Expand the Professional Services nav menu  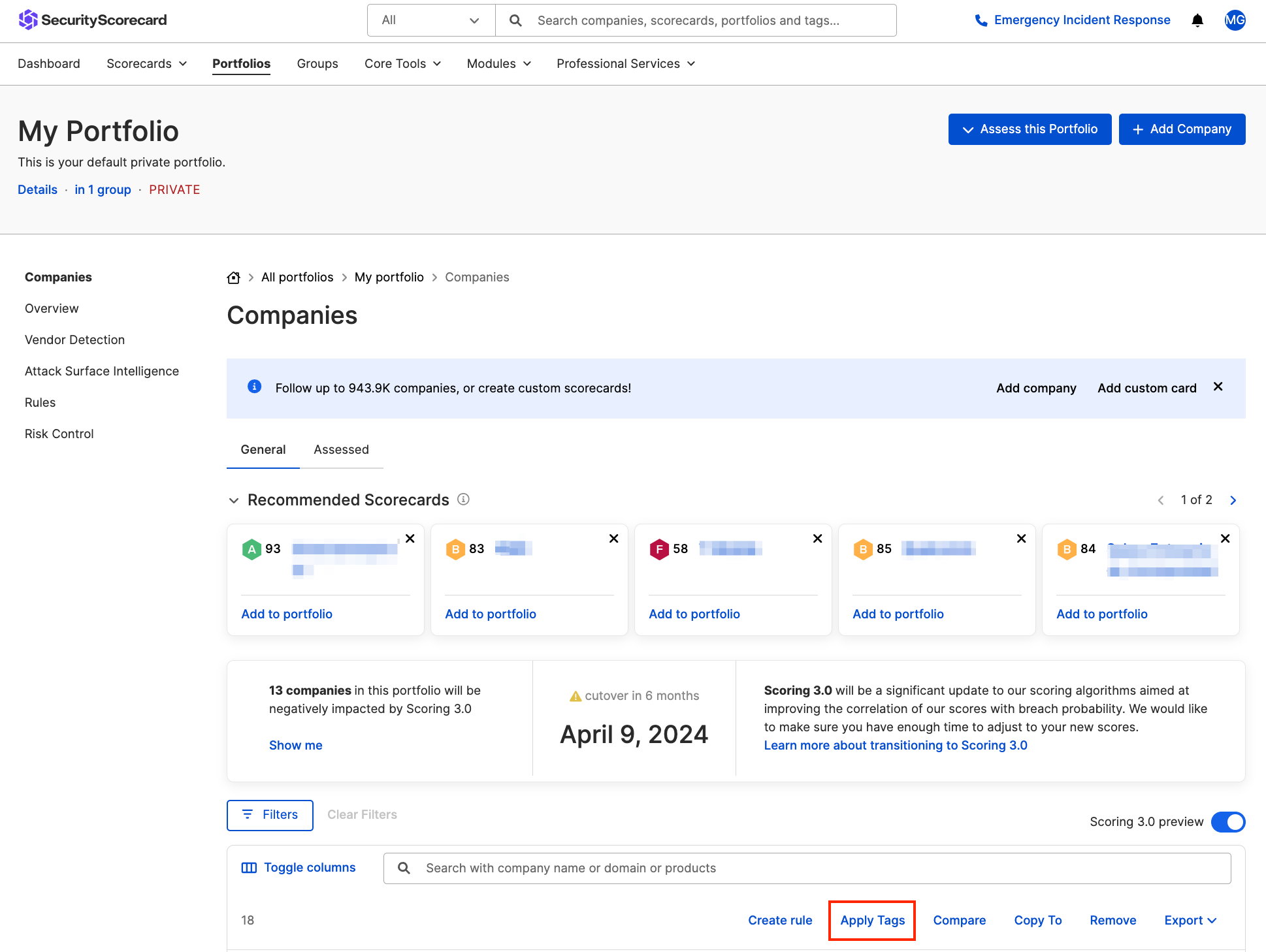(x=626, y=63)
